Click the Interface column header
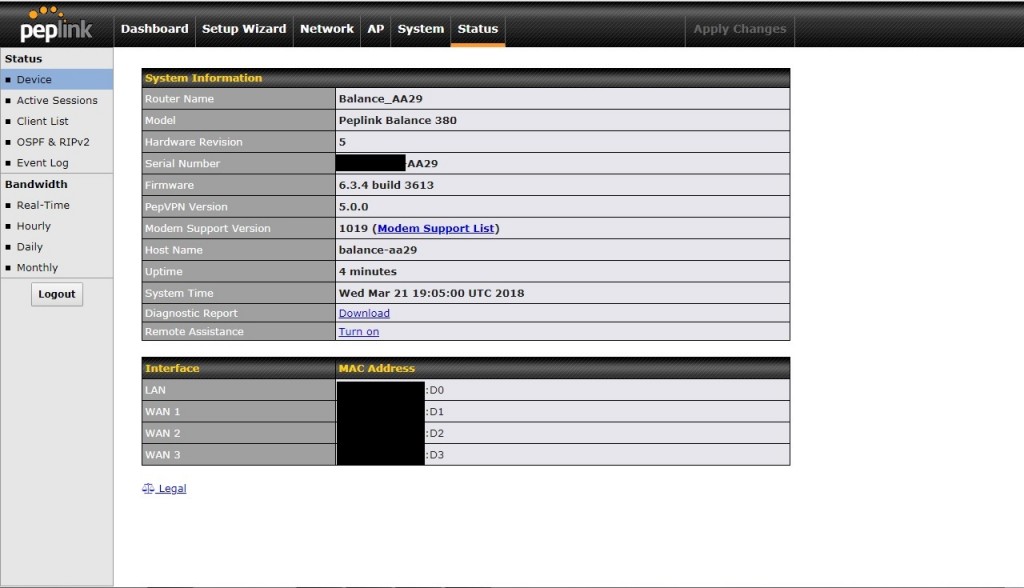Screen dimensions: 1024x588 [172, 368]
